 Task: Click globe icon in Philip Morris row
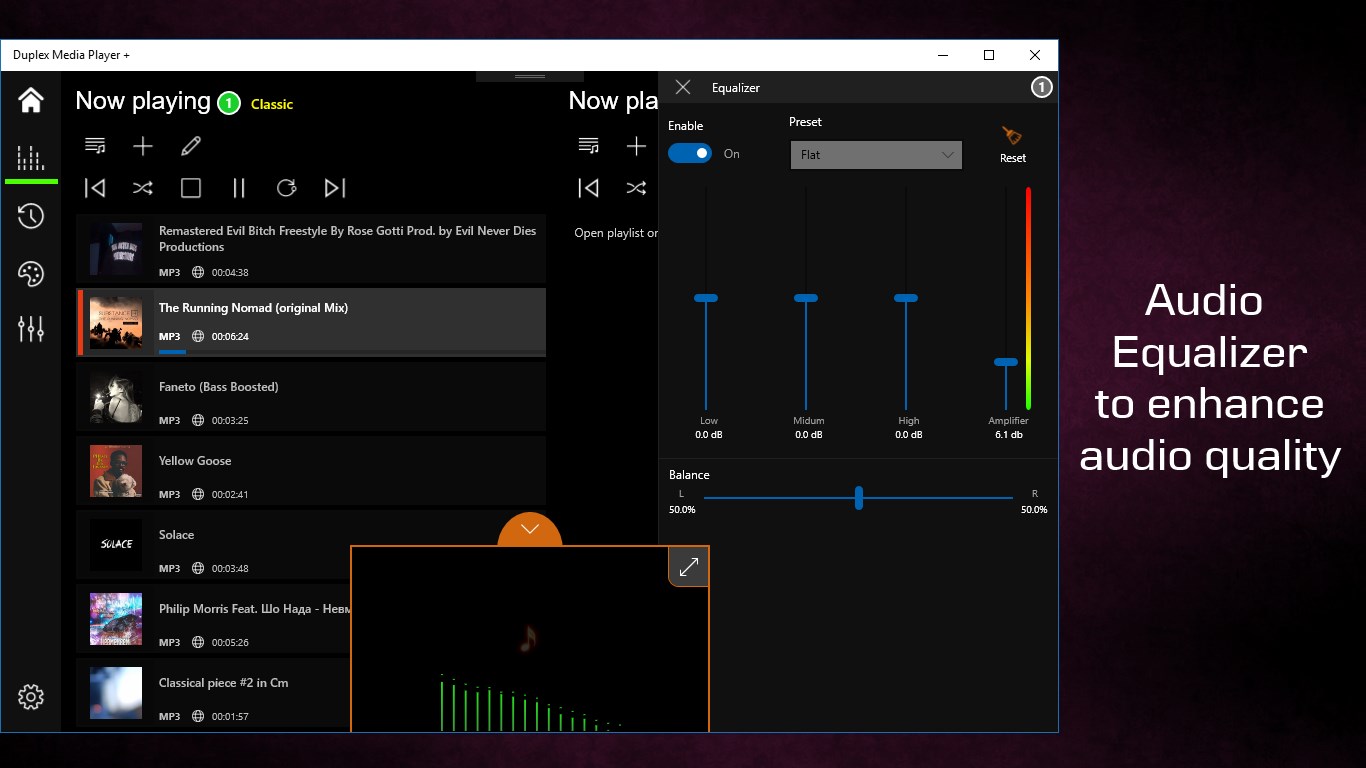point(198,642)
